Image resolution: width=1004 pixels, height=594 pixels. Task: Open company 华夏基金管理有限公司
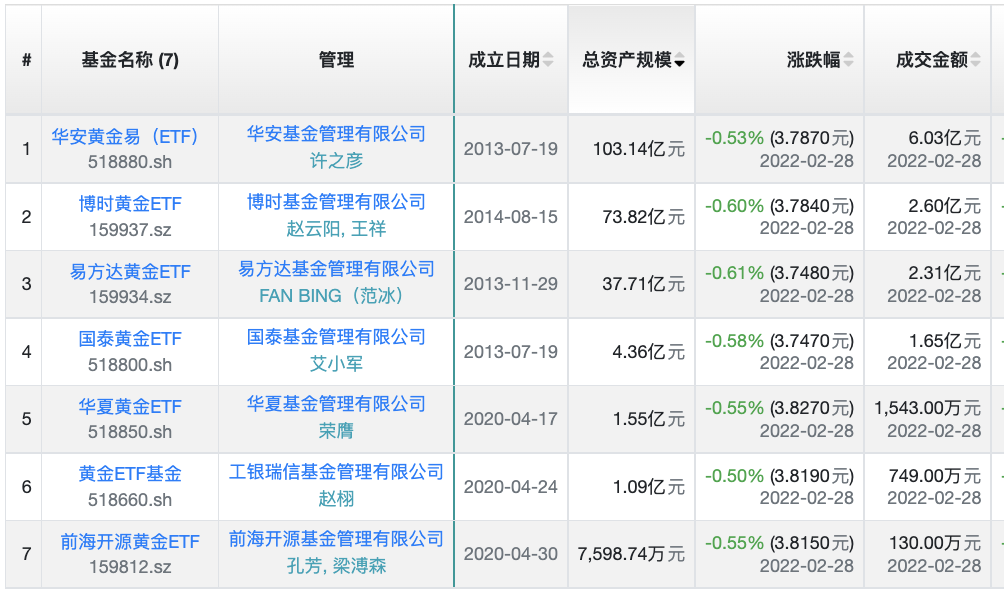[x=336, y=404]
